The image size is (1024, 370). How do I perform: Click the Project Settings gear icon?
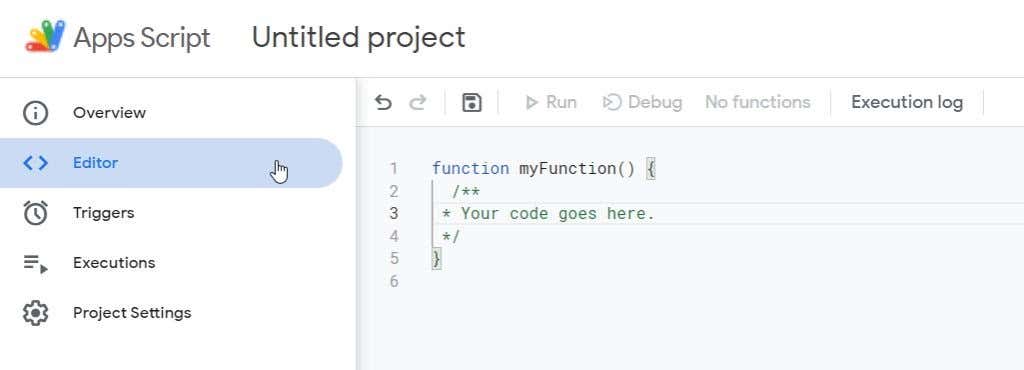pyautogui.click(x=35, y=313)
